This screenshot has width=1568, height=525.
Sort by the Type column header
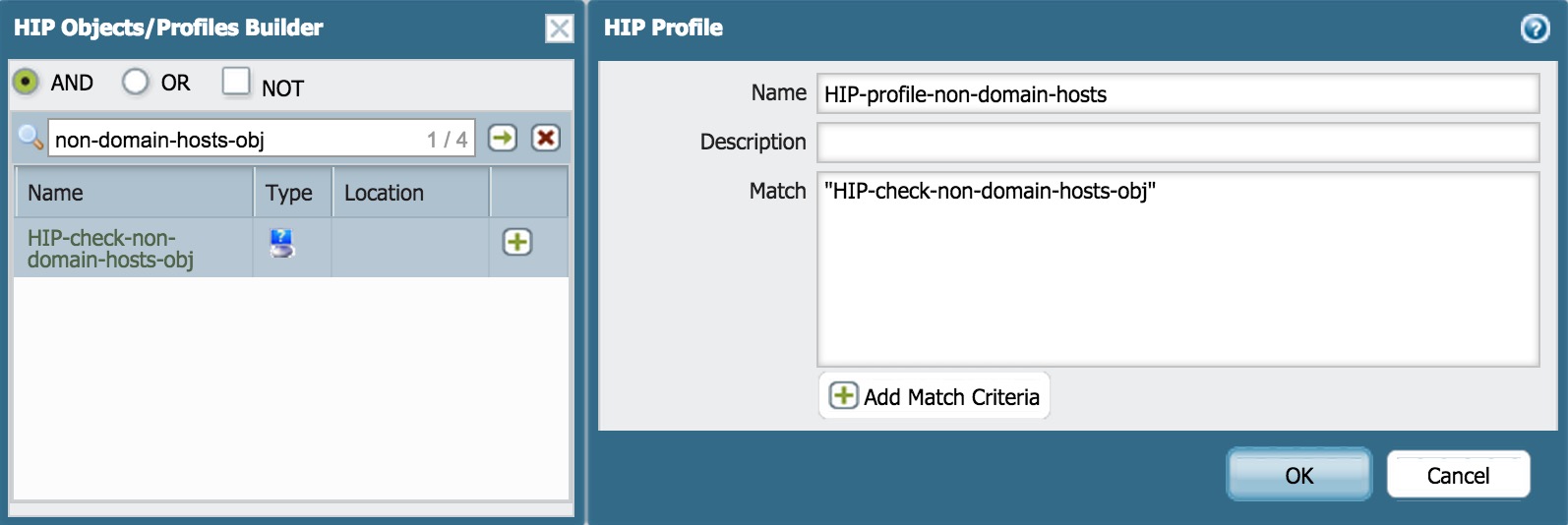(x=291, y=193)
